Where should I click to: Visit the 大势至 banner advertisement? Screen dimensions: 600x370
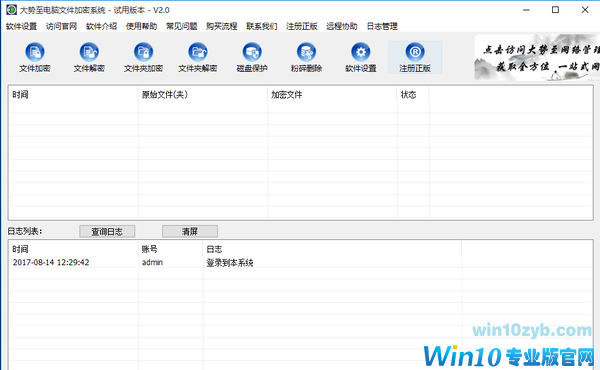pos(537,57)
